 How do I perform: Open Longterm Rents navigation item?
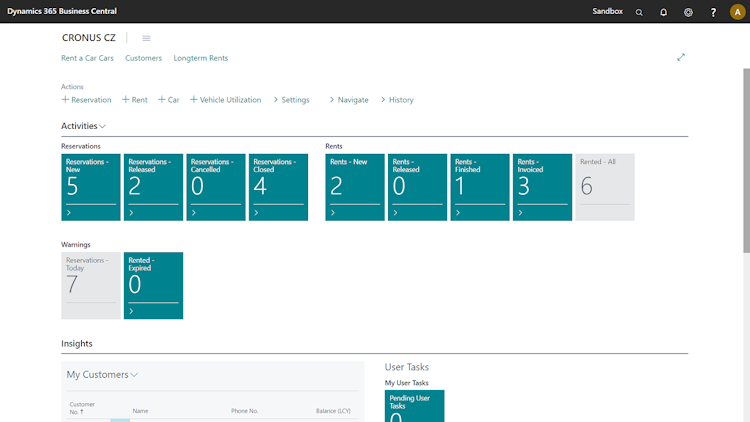(x=201, y=58)
